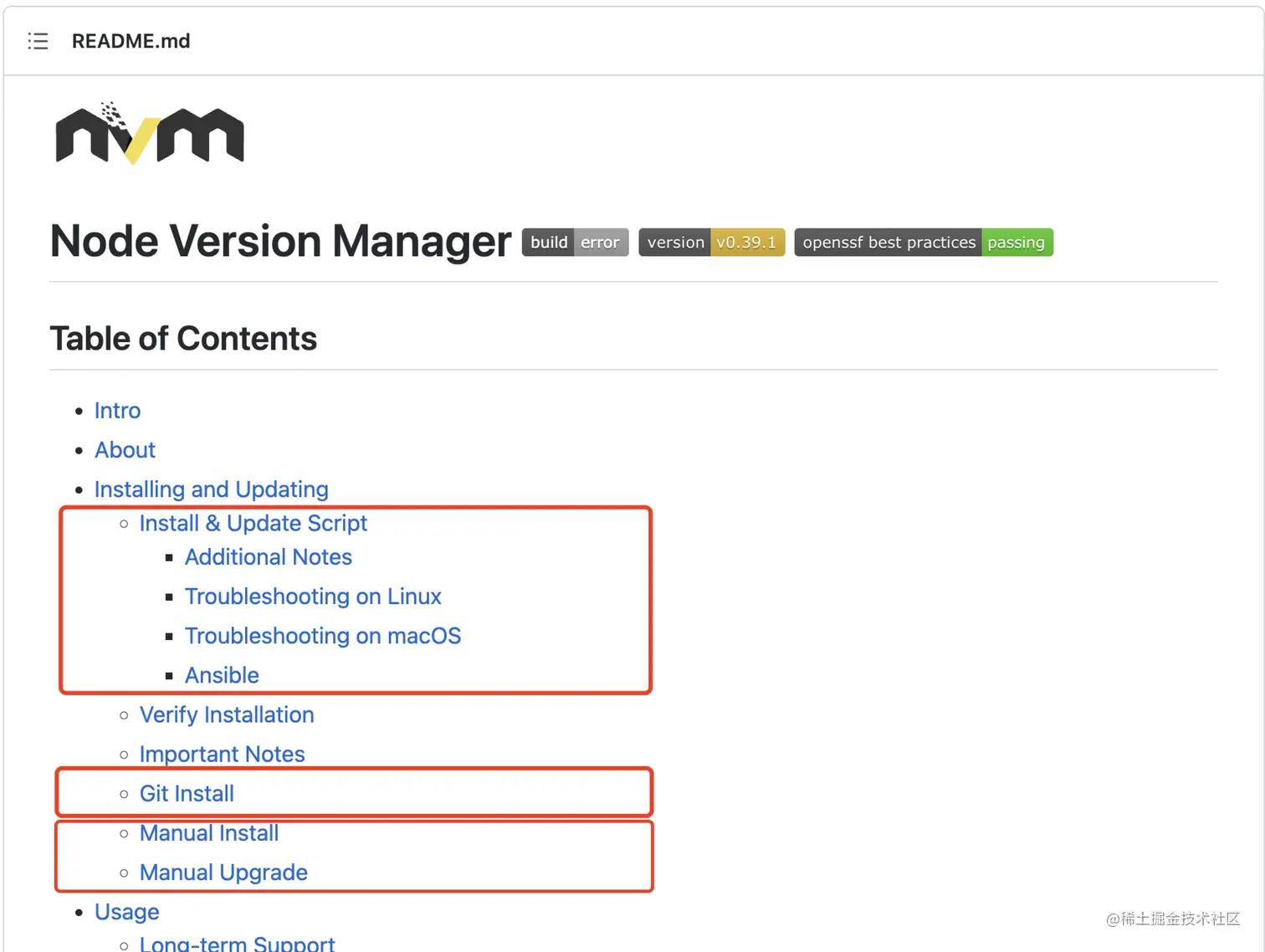Open the Important Notes link
The width and height of the screenshot is (1265, 952).
pyautogui.click(x=222, y=755)
